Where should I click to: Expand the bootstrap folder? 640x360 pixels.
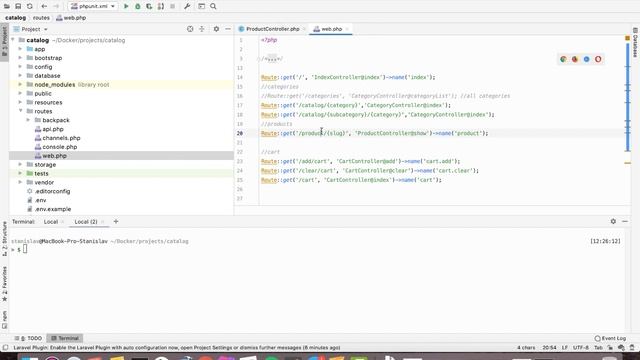click(x=20, y=58)
